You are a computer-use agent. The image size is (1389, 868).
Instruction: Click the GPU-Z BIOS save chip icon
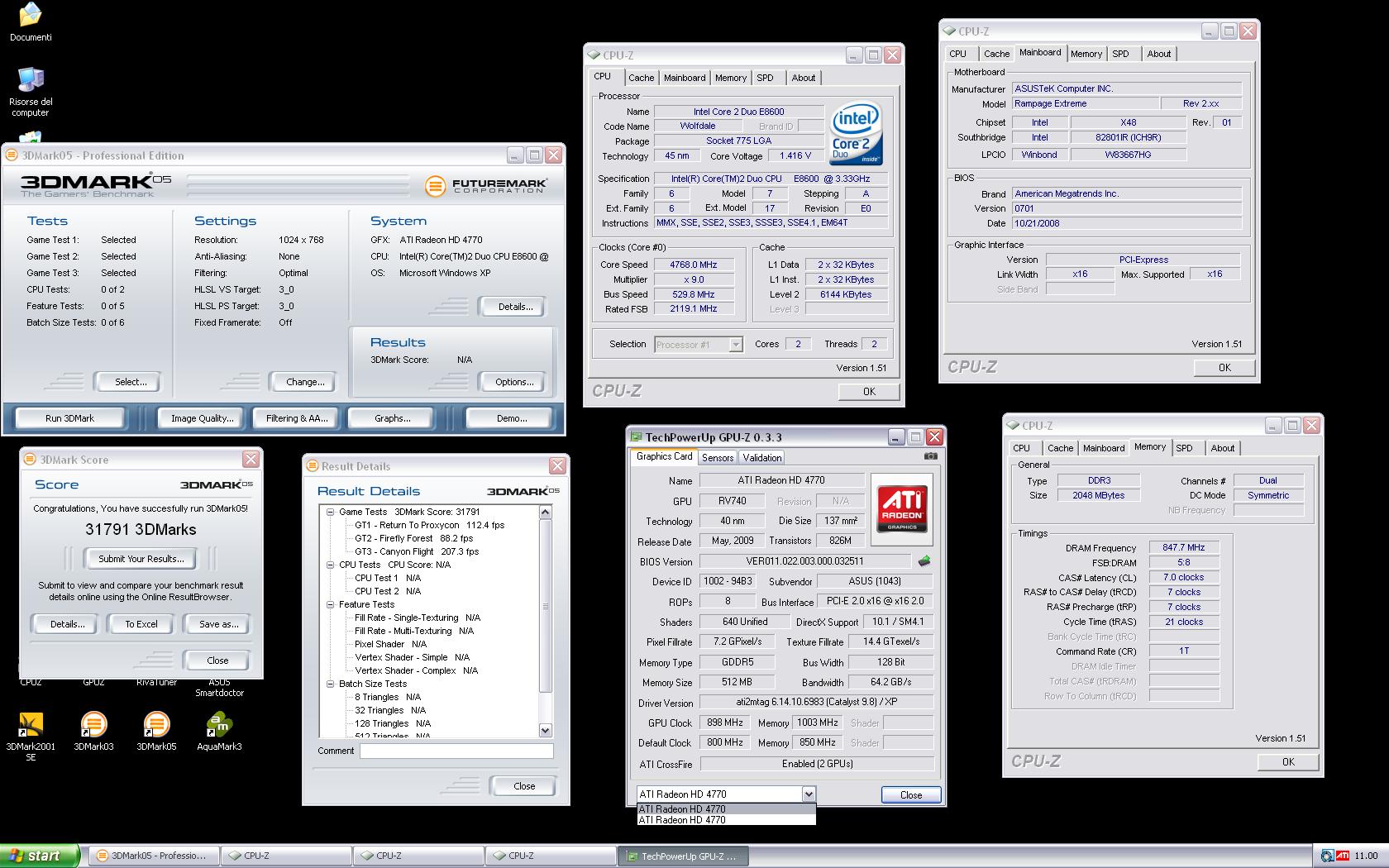[924, 560]
